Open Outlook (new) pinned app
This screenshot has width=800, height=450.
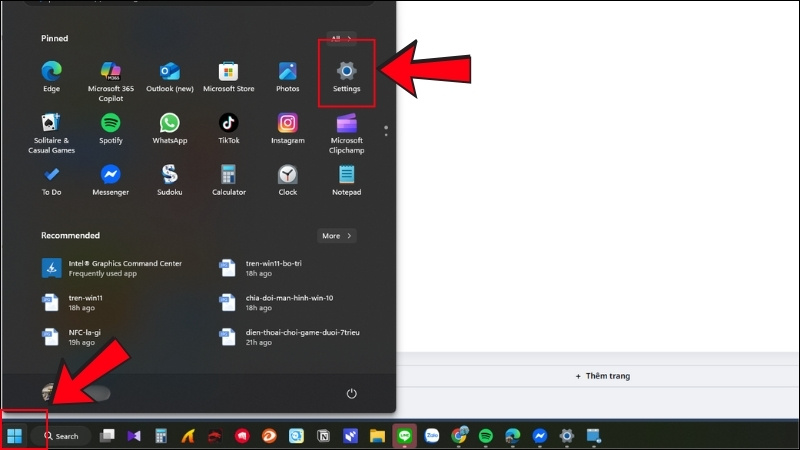[170, 77]
